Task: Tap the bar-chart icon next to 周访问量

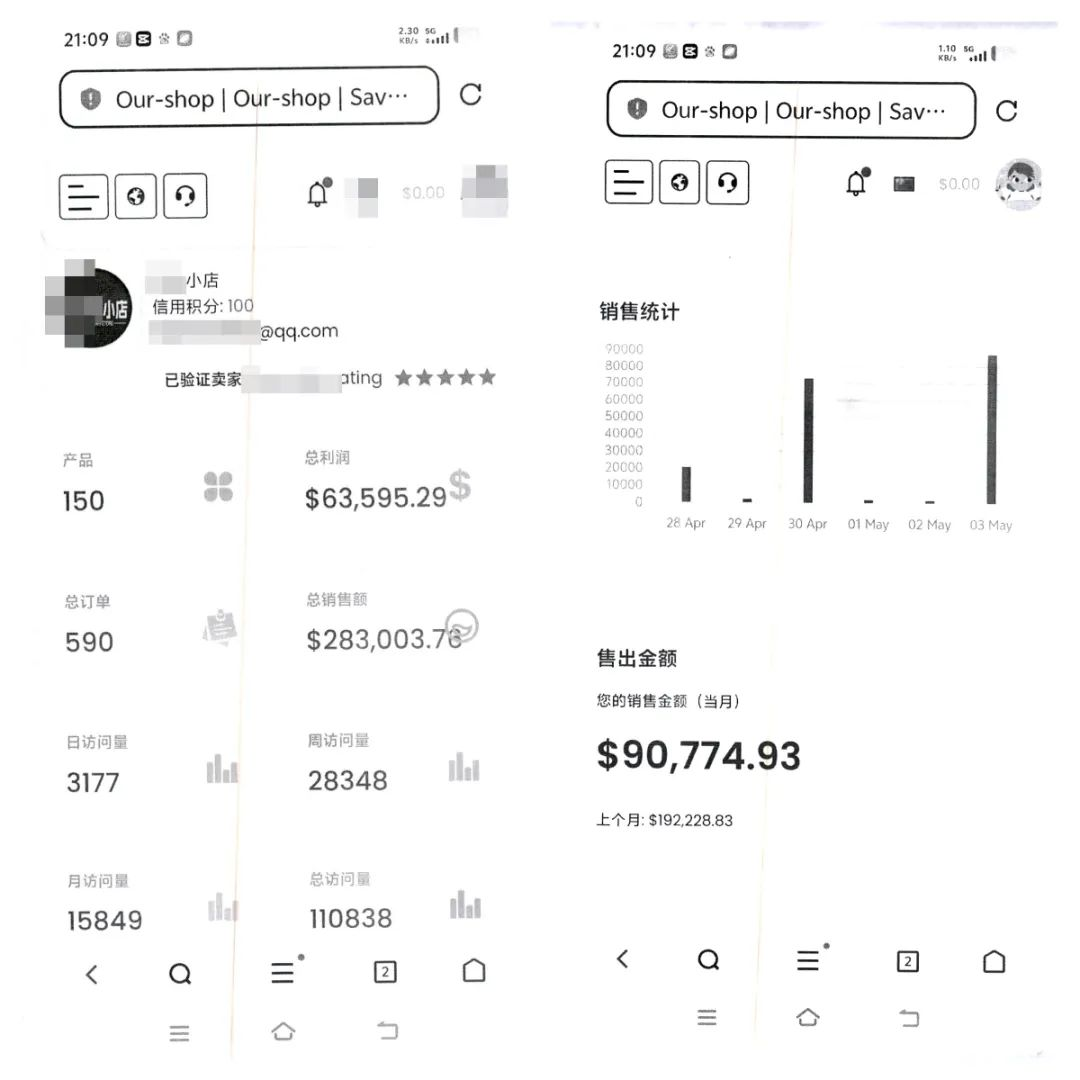Action: [464, 767]
